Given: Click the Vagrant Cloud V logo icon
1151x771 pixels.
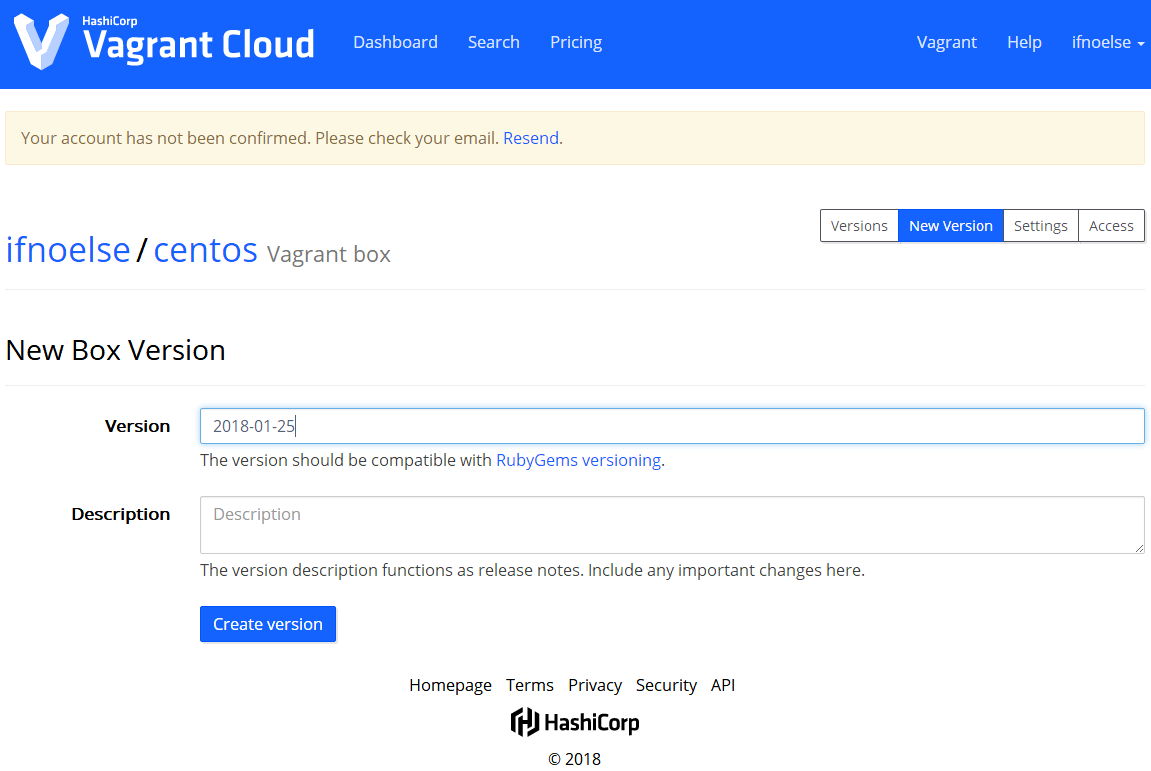Looking at the screenshot, I should click(x=42, y=42).
